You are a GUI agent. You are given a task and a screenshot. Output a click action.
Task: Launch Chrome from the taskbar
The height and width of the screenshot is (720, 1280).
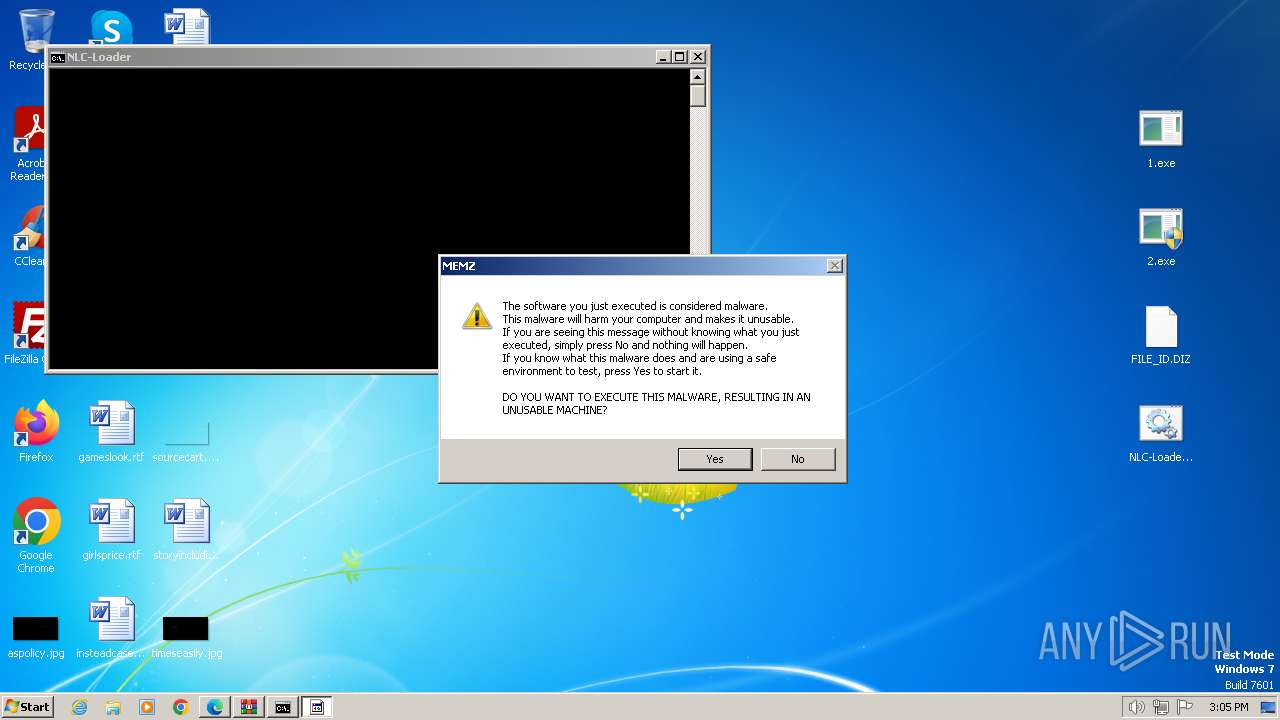[181, 707]
